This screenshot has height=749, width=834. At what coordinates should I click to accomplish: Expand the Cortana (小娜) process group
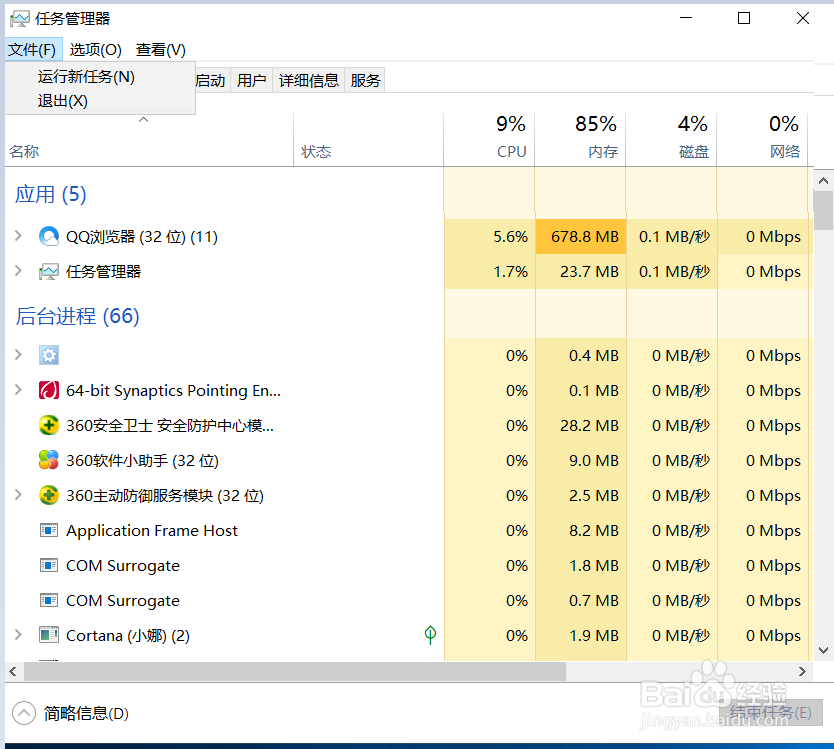[x=20, y=635]
